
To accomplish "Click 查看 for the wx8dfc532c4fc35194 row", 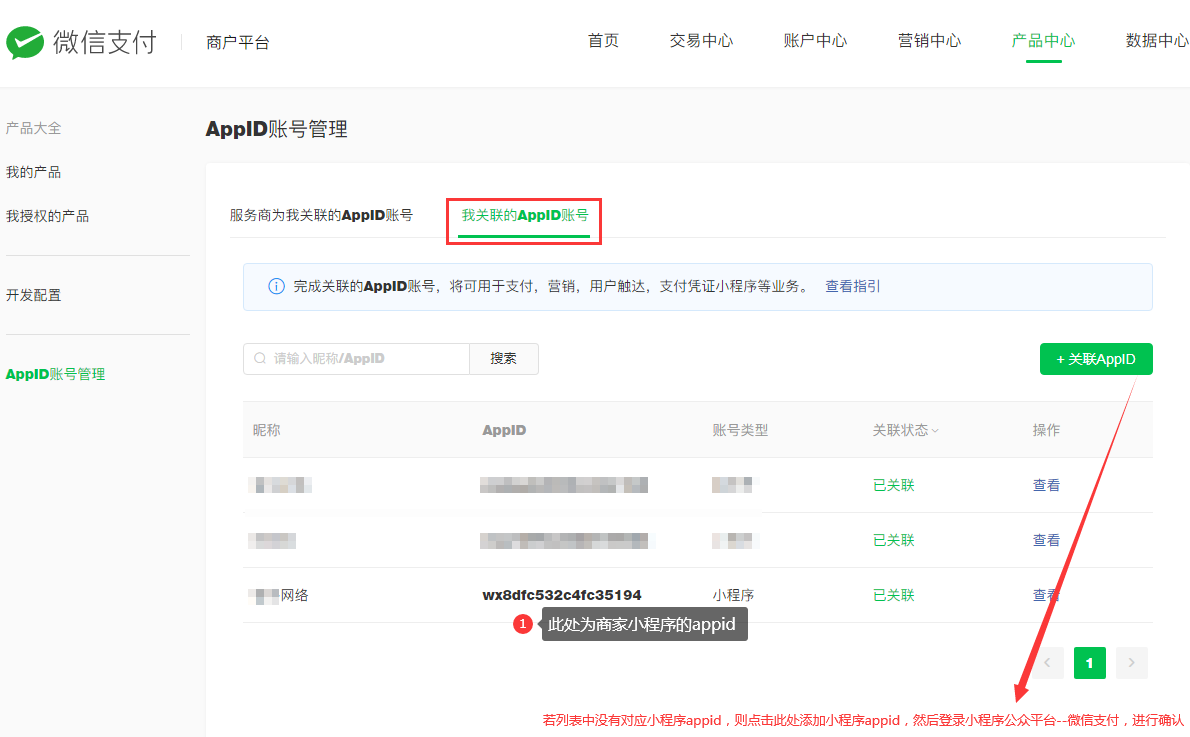I will pyautogui.click(x=1046, y=595).
